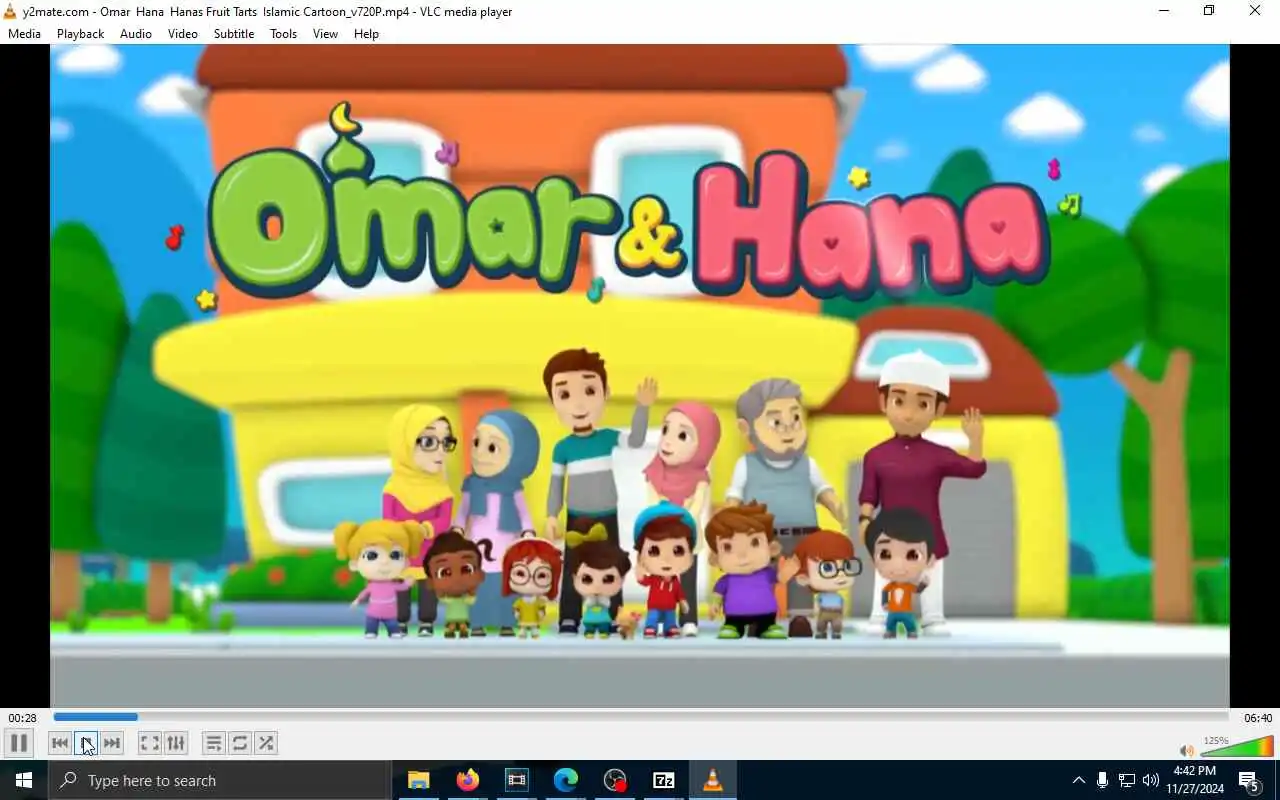Toggle elapsed time display 00:28
The image size is (1280, 800).
[22, 718]
